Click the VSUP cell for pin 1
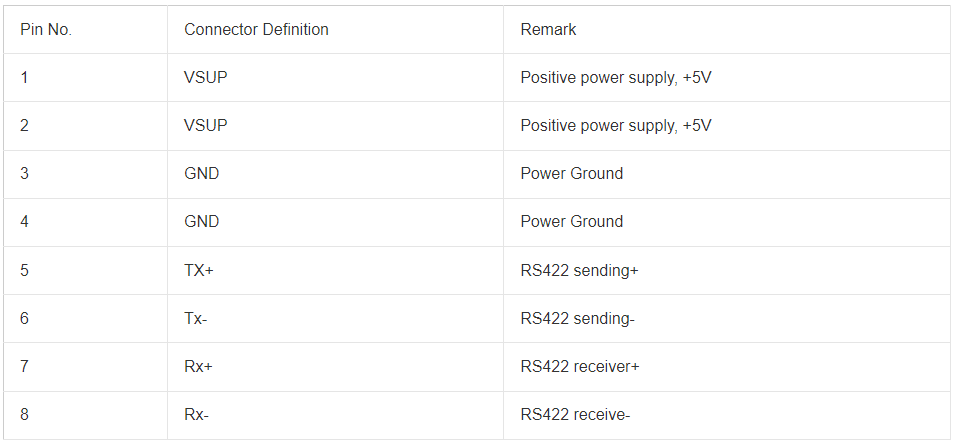960x447 pixels. pyautogui.click(x=336, y=78)
